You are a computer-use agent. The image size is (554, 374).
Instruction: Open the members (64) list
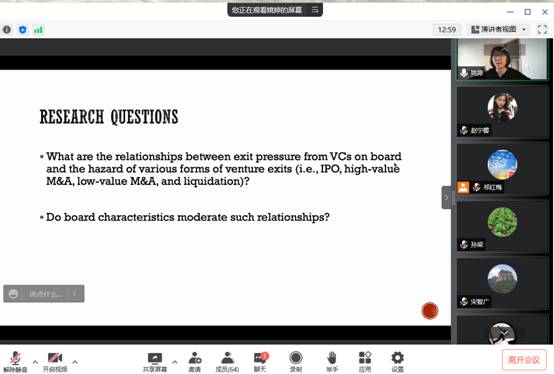tap(227, 362)
